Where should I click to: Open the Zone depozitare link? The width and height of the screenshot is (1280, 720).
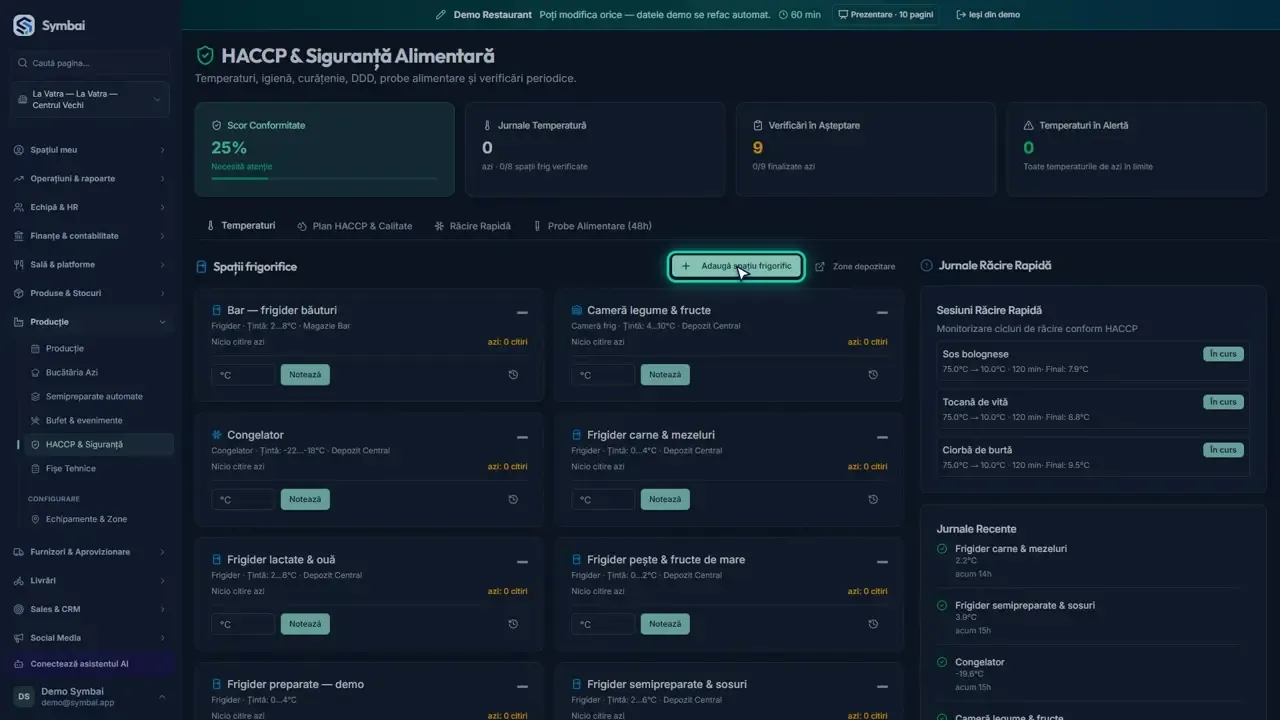pyautogui.click(x=856, y=267)
